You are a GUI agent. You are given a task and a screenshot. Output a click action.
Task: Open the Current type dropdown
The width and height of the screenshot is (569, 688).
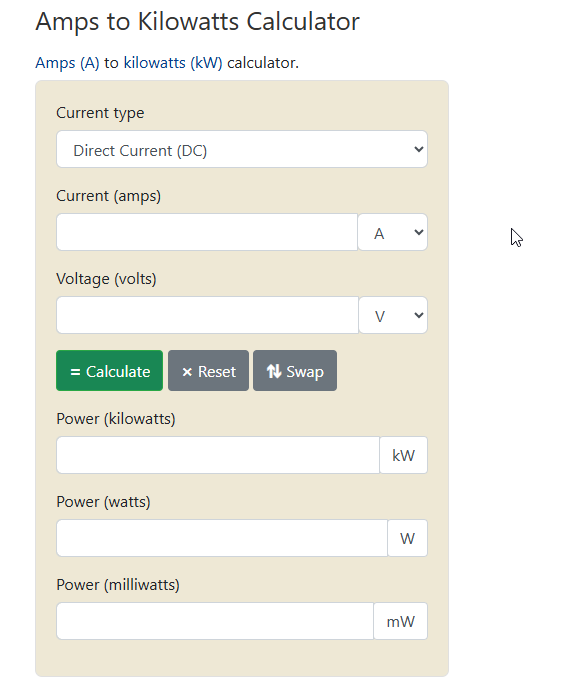click(242, 149)
